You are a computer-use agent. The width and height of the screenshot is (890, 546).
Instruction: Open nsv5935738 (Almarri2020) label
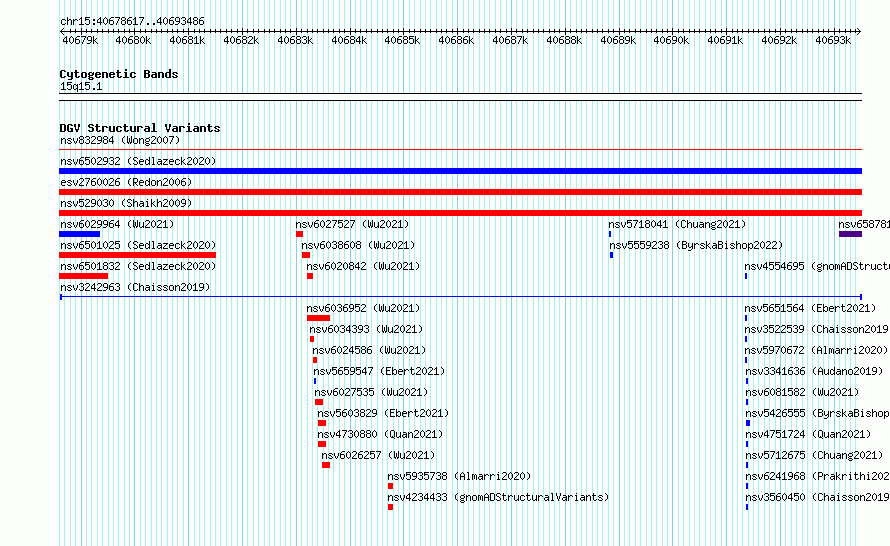pyautogui.click(x=459, y=476)
